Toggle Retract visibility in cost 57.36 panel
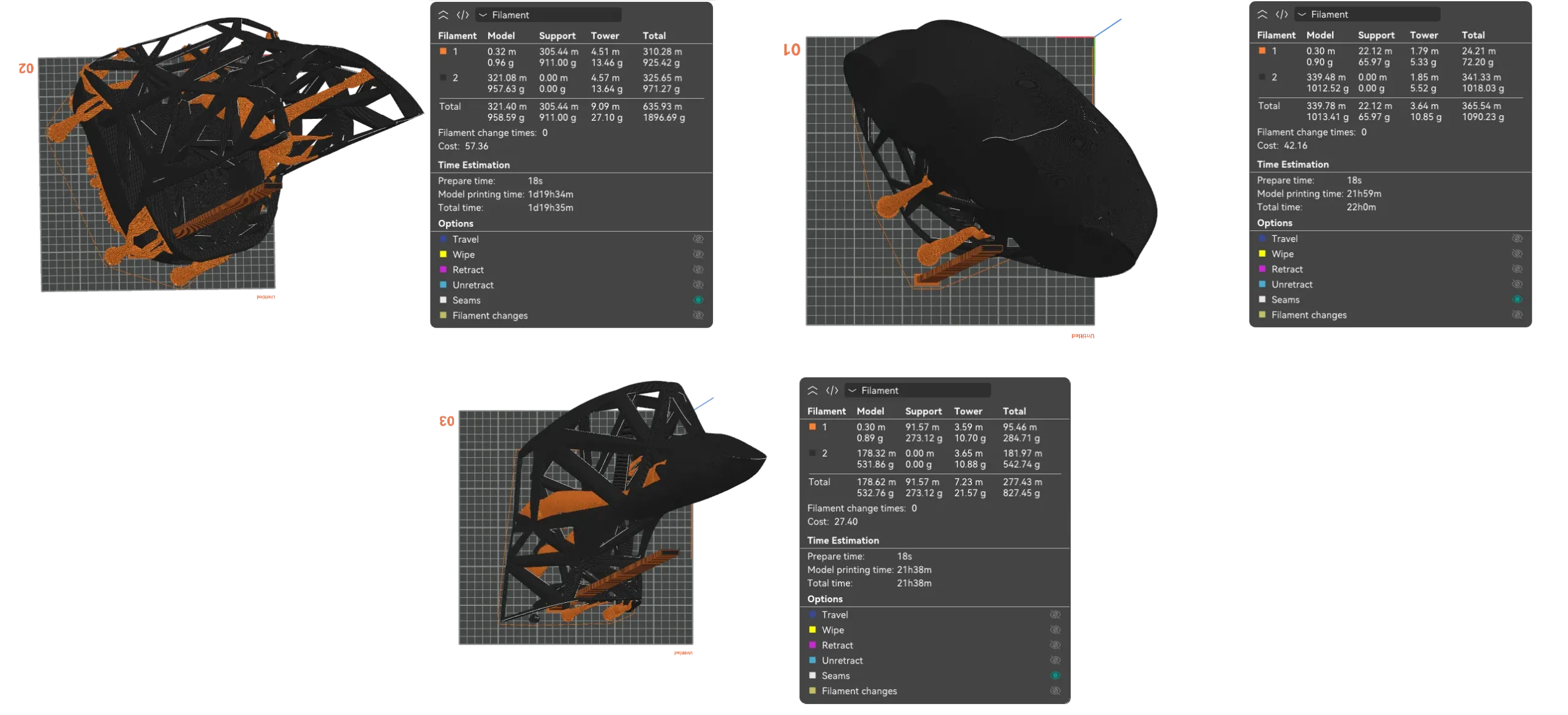The height and width of the screenshot is (715, 1568). coord(698,270)
